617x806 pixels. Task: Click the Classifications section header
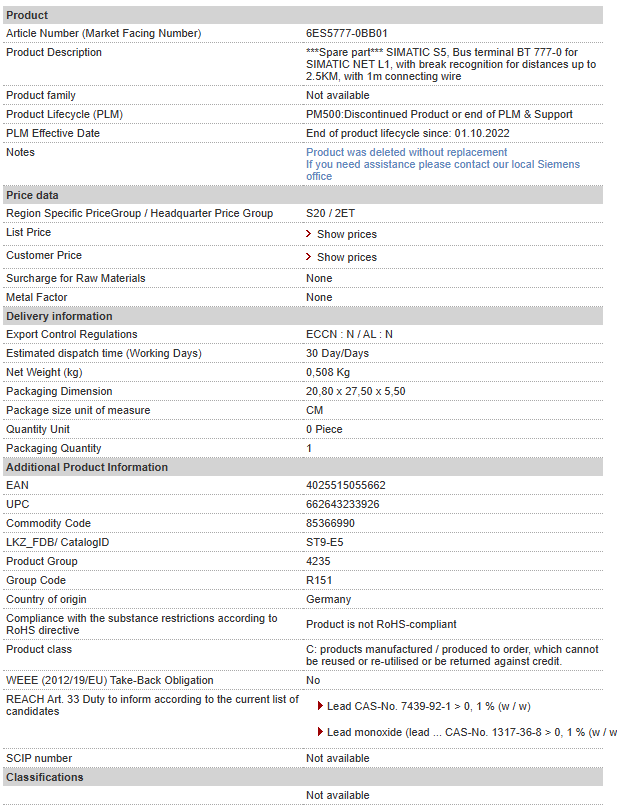[x=303, y=777]
